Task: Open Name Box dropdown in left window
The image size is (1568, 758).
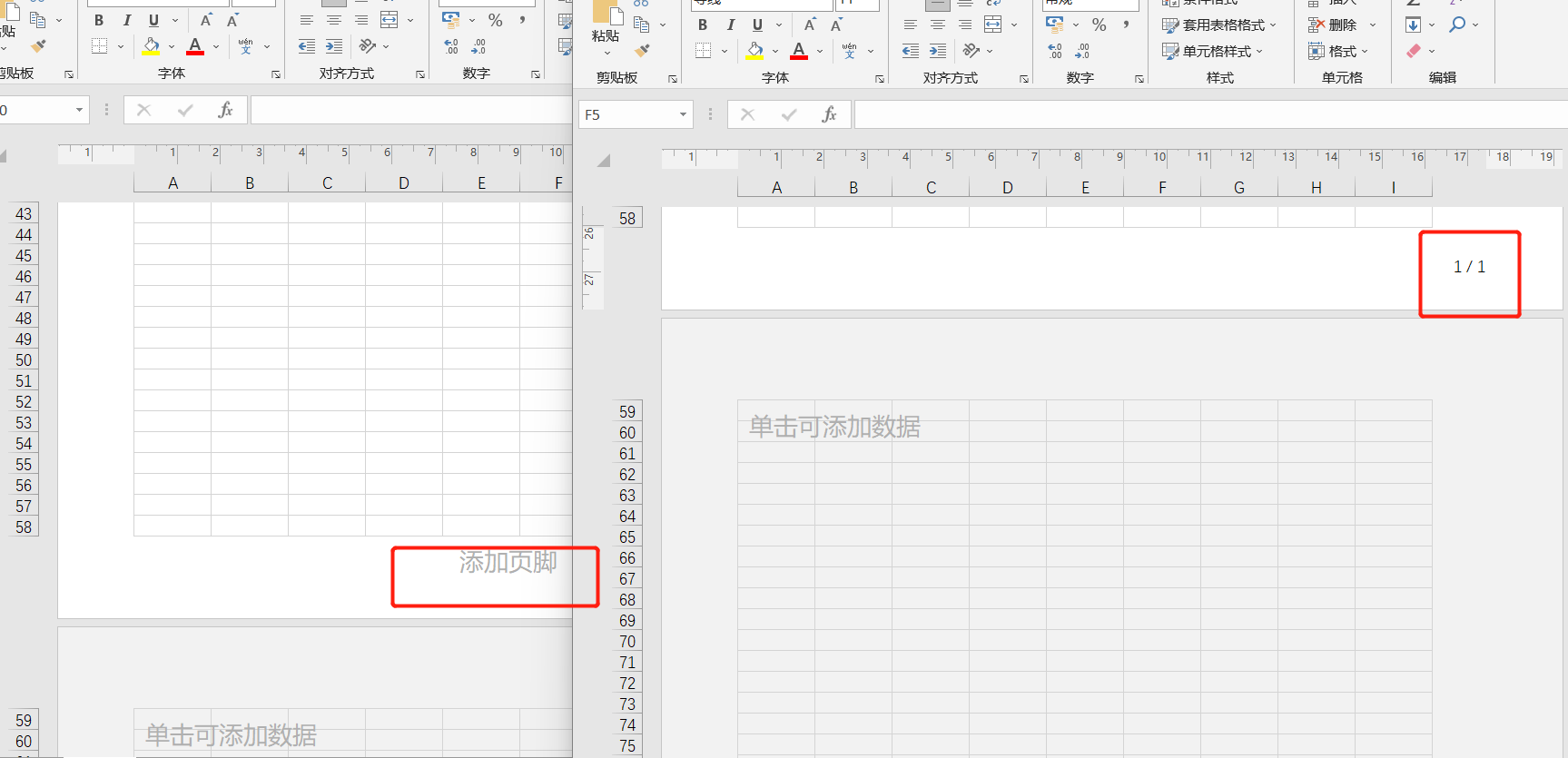Action: tap(79, 110)
